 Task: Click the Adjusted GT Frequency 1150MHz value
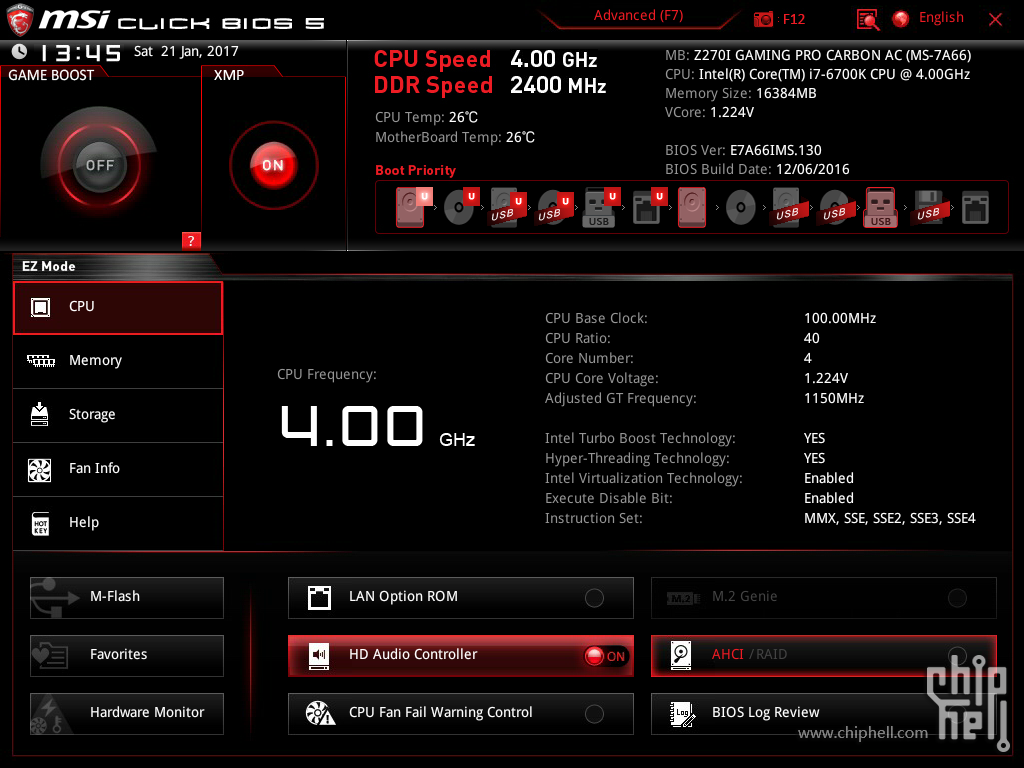point(834,398)
